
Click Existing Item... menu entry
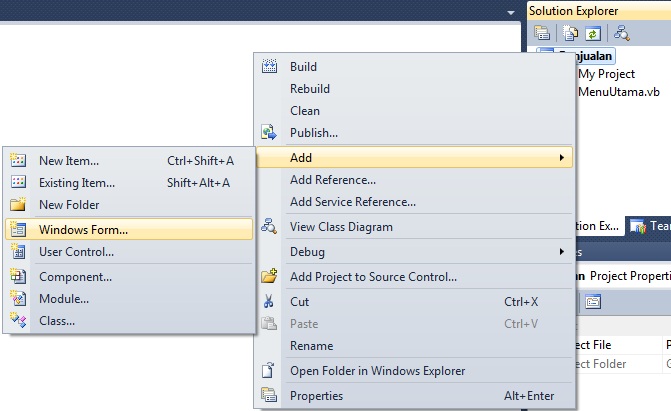coord(77,183)
